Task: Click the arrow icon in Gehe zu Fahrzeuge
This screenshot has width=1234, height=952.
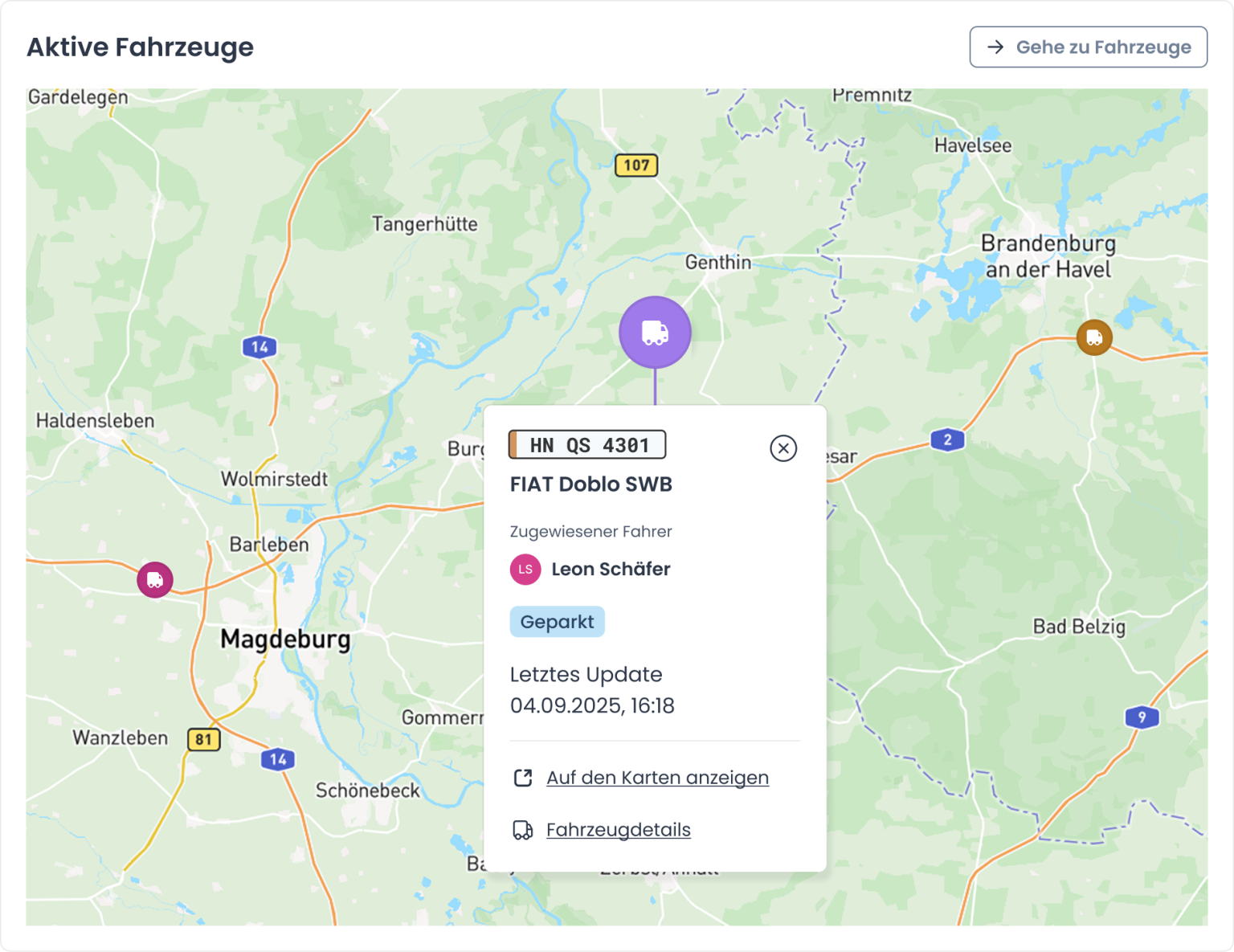Action: click(x=995, y=47)
